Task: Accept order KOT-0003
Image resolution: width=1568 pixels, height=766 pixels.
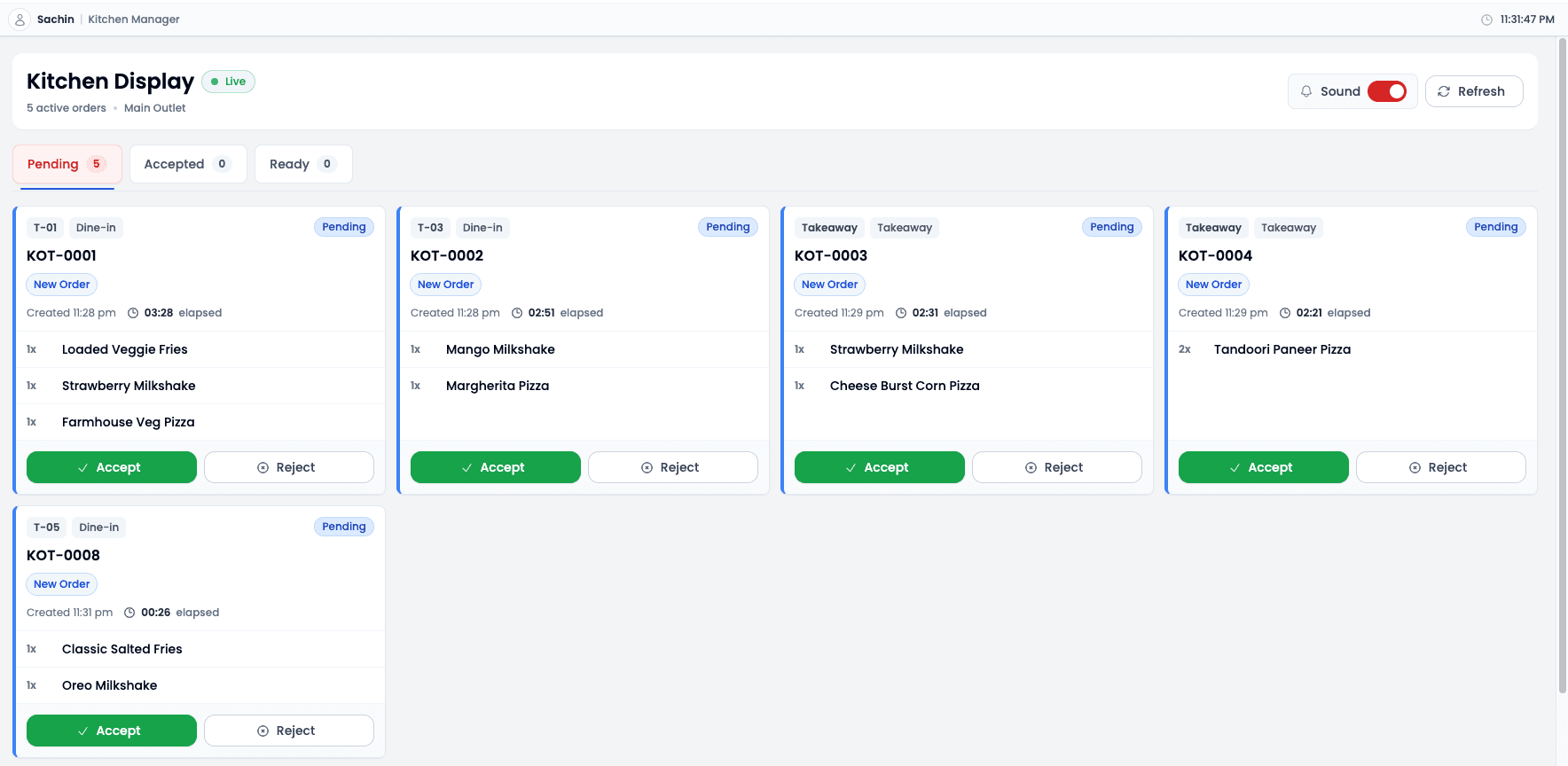Action: point(880,467)
